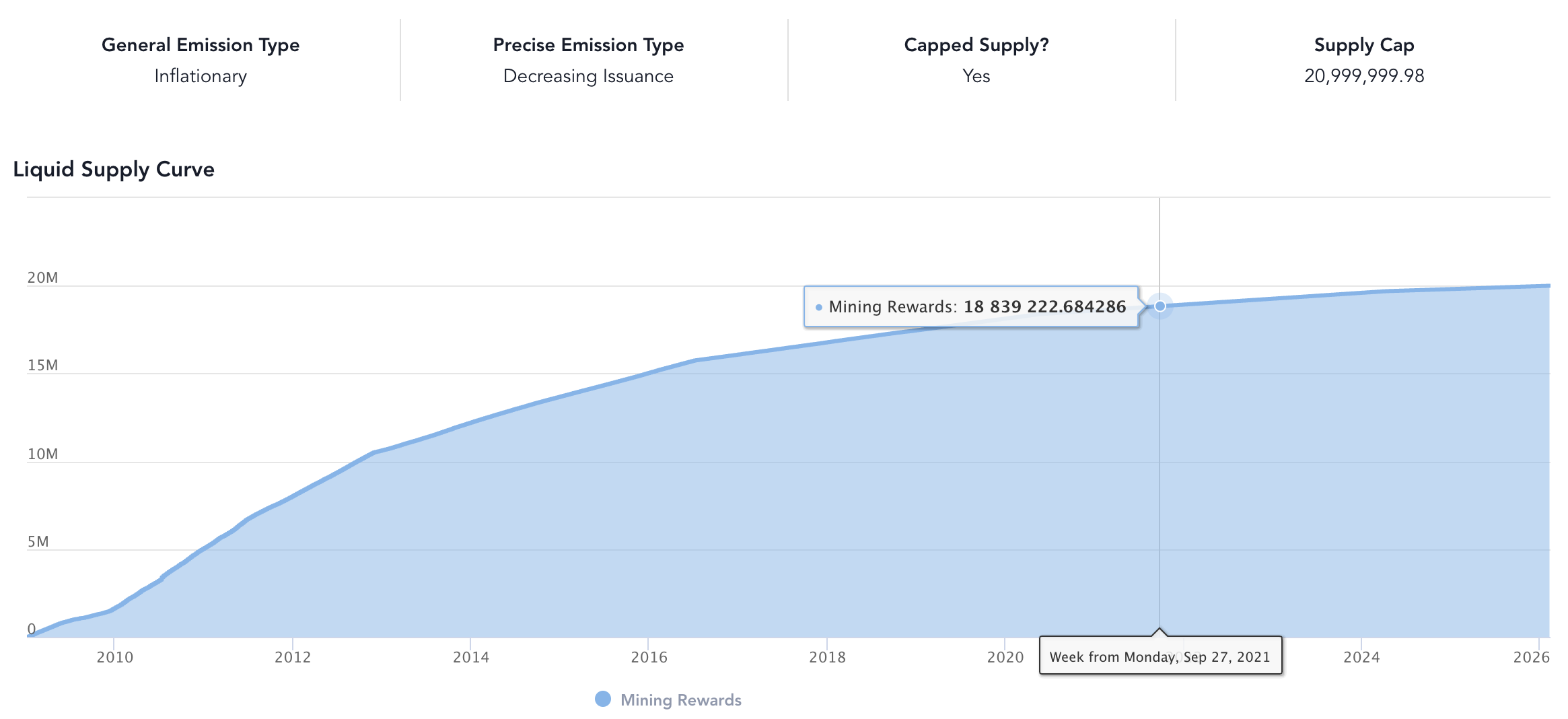Click the 20,999,999.98 supply cap value
Screen dimensions: 1568x719
click(x=1364, y=76)
